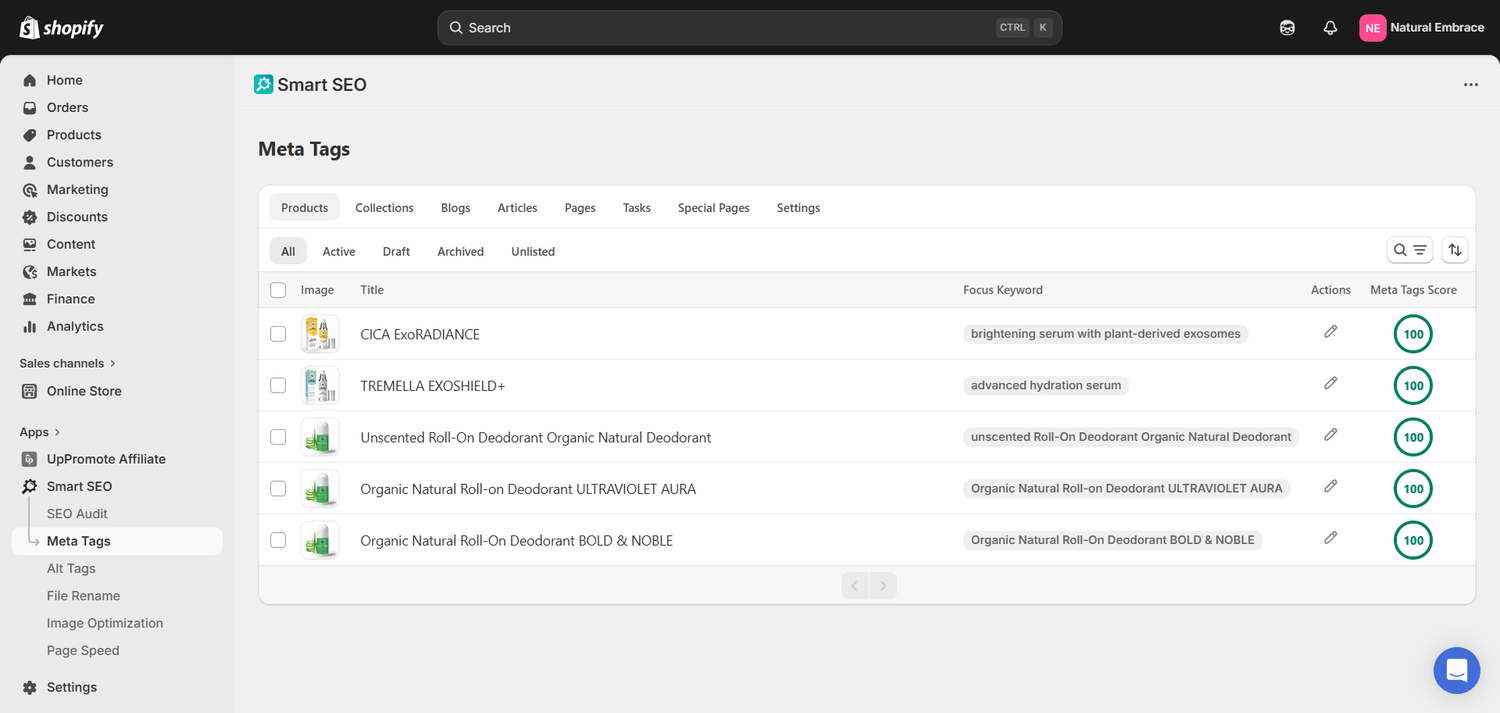The height and width of the screenshot is (713, 1500).
Task: Click the Shopify search bar
Action: [x=749, y=28]
